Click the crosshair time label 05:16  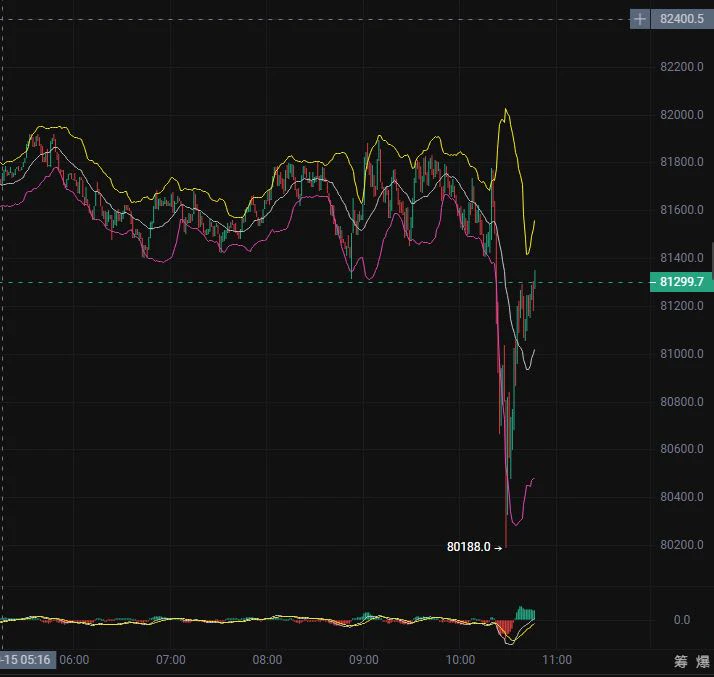pos(27,660)
